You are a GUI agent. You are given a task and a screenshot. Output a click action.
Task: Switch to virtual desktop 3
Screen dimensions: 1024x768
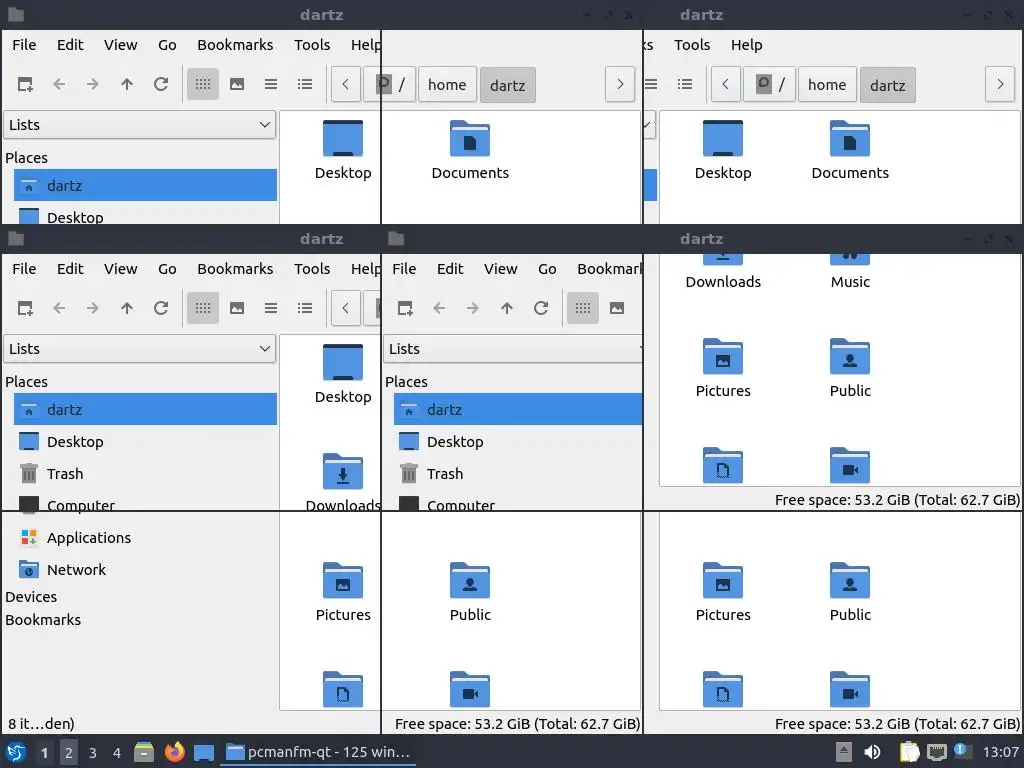point(93,753)
